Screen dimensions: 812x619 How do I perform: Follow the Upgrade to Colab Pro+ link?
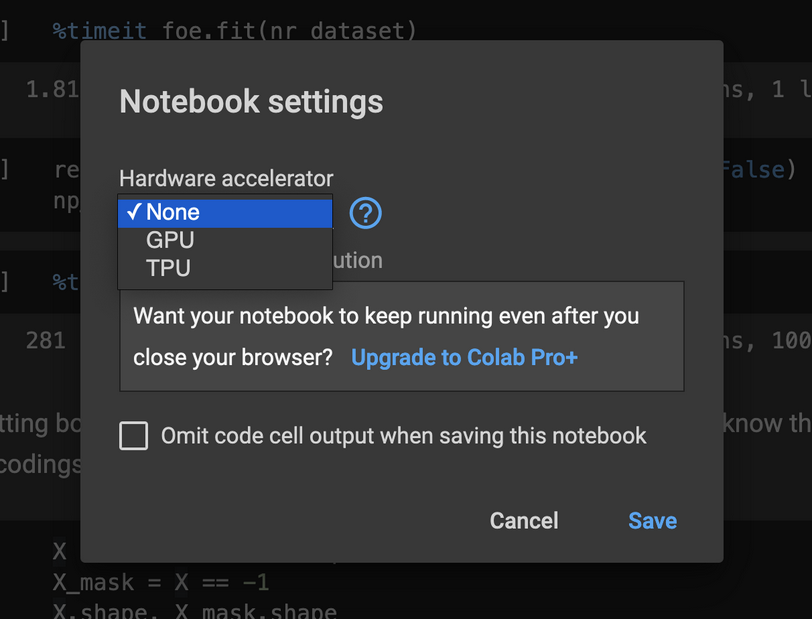[x=464, y=357]
